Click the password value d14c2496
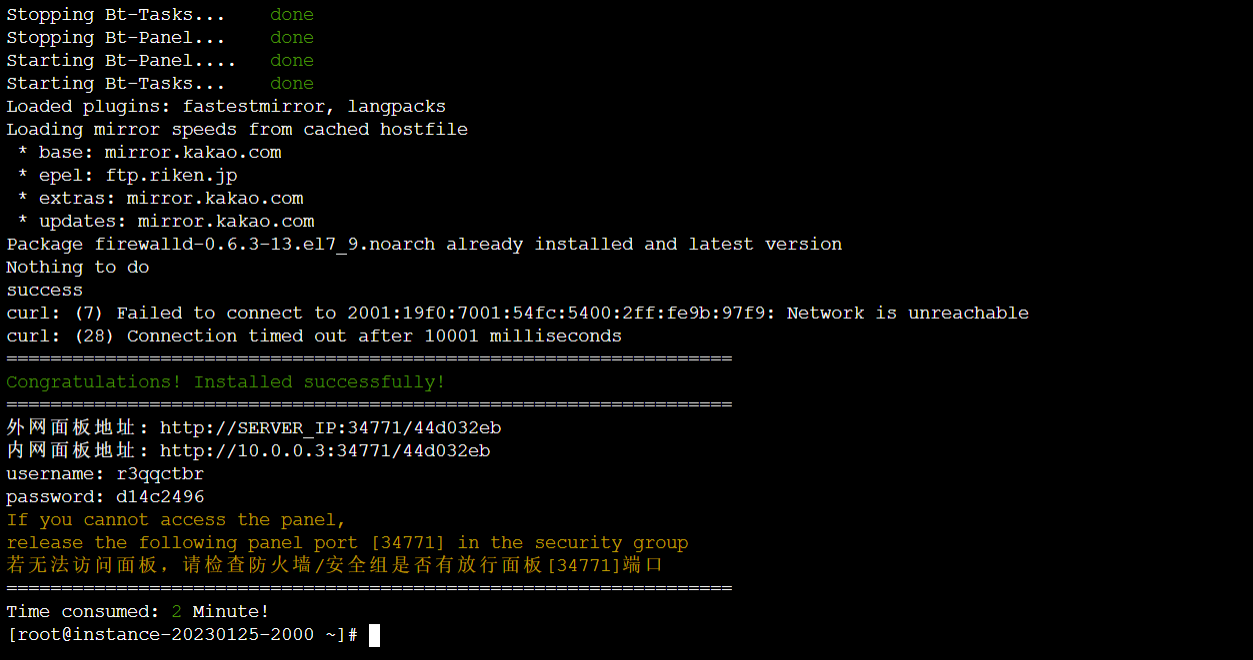The image size is (1253, 660). pos(160,497)
